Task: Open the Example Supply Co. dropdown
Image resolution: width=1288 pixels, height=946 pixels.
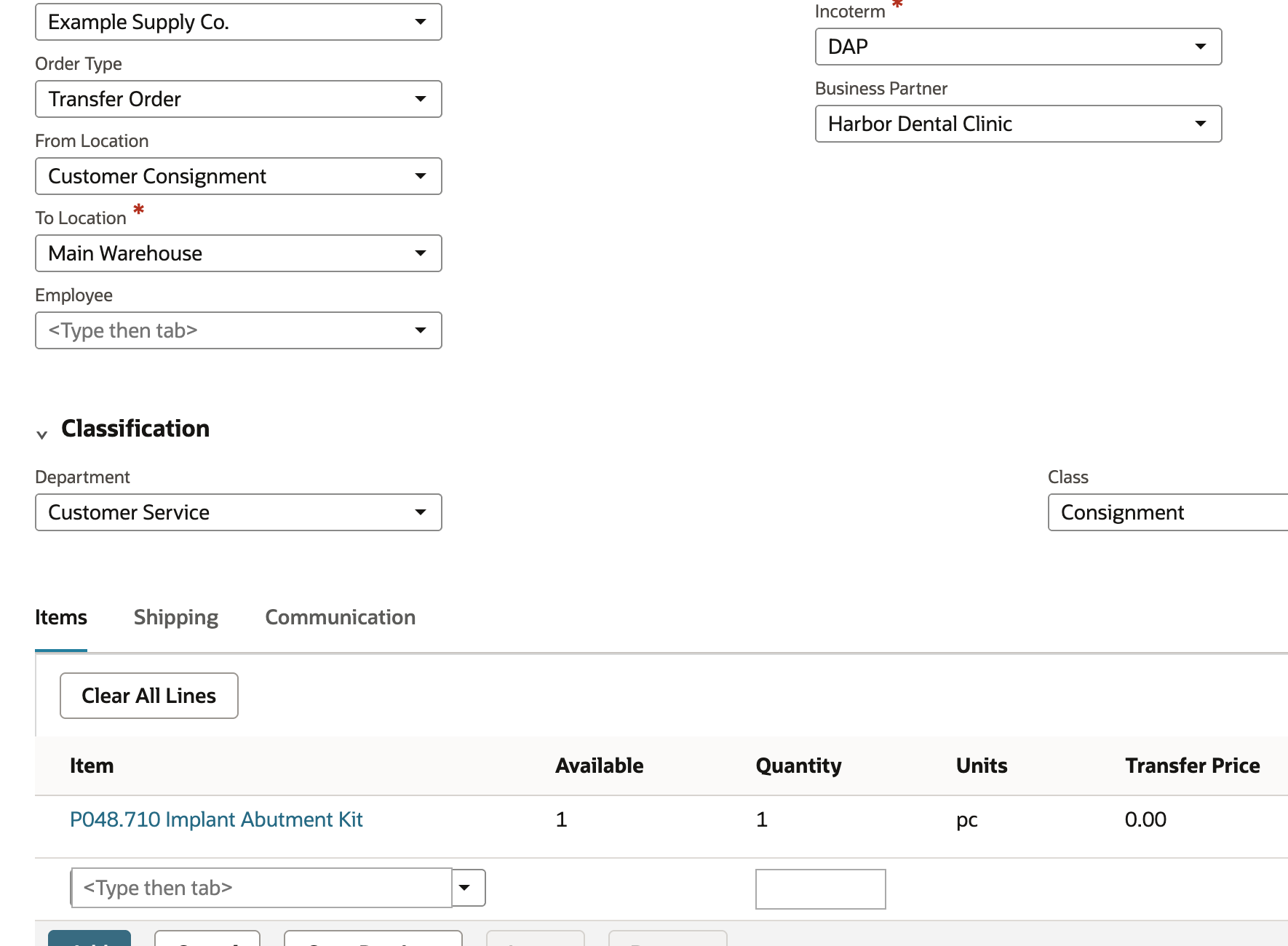Action: pyautogui.click(x=239, y=22)
